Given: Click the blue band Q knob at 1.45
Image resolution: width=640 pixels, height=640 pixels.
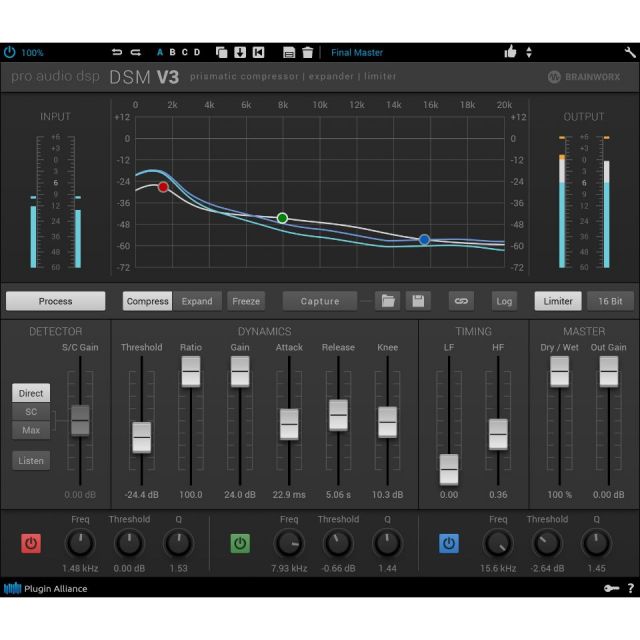Looking at the screenshot, I should pyautogui.click(x=596, y=543).
